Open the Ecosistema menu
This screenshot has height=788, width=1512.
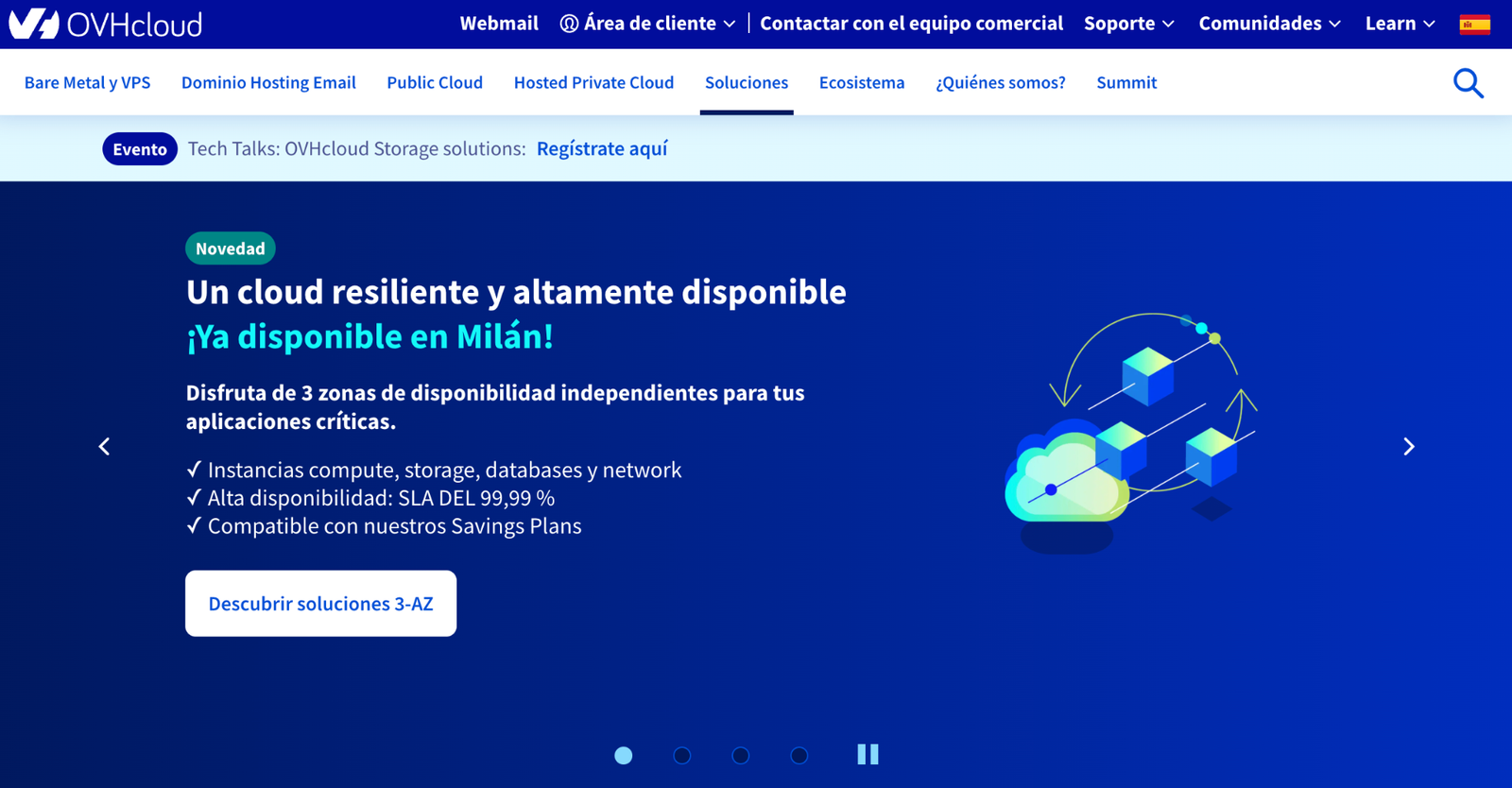point(862,82)
